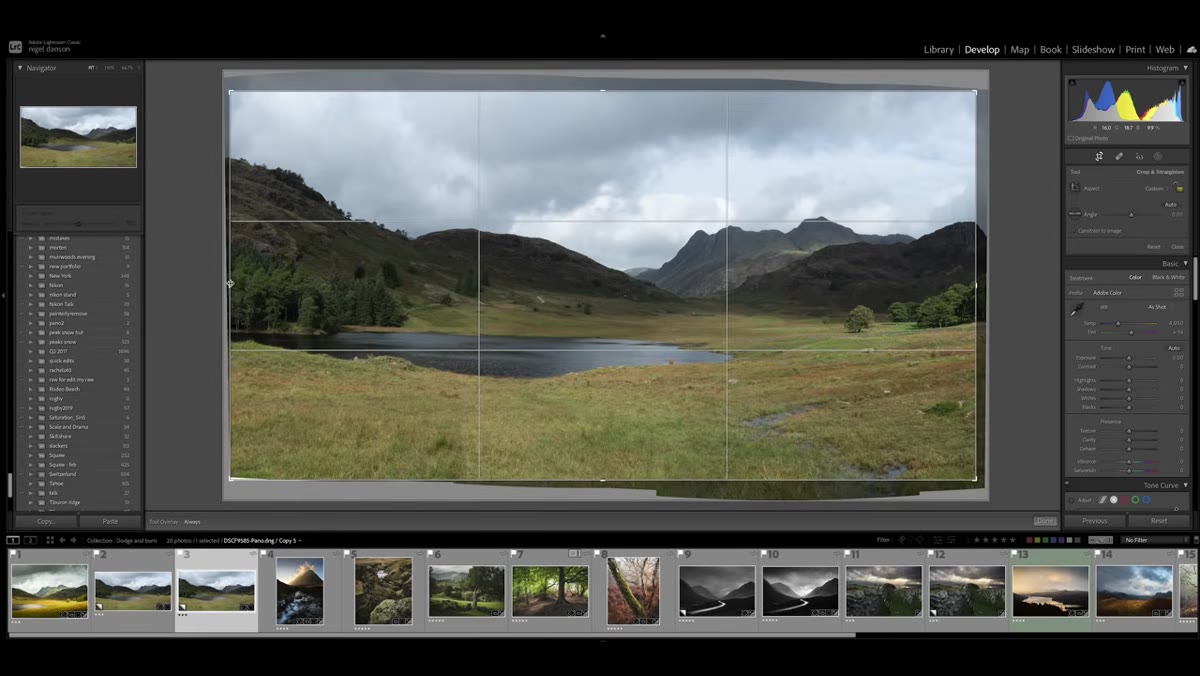
Task: Open Grid view icon in filmstrip bar
Action: [50, 540]
